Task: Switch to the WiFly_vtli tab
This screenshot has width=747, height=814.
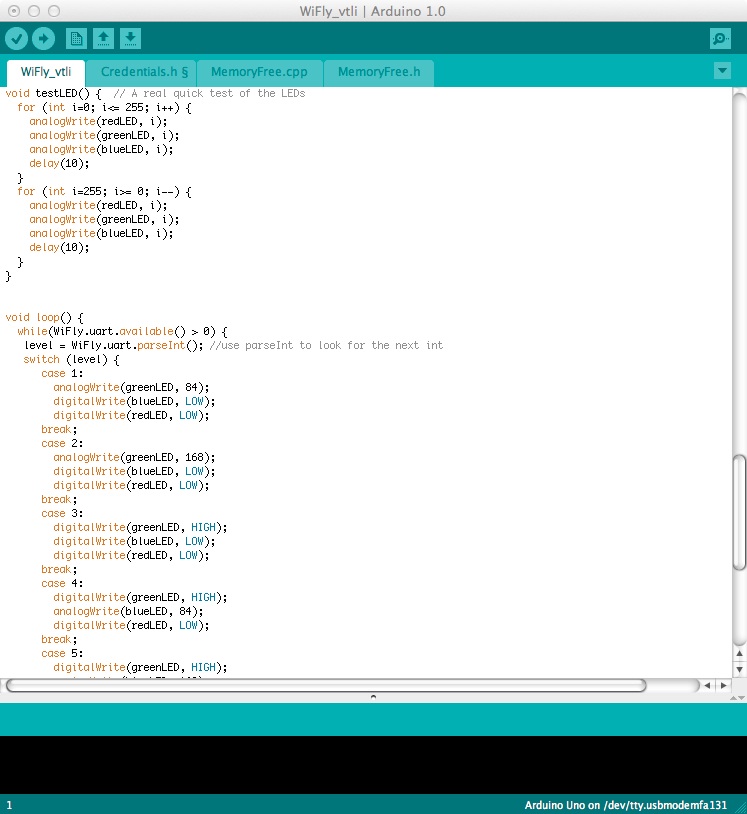Action: pyautogui.click(x=46, y=72)
